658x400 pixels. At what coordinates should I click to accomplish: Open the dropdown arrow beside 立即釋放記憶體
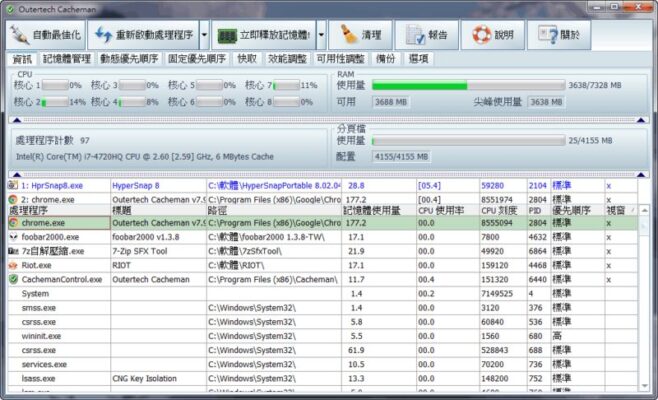pos(321,35)
